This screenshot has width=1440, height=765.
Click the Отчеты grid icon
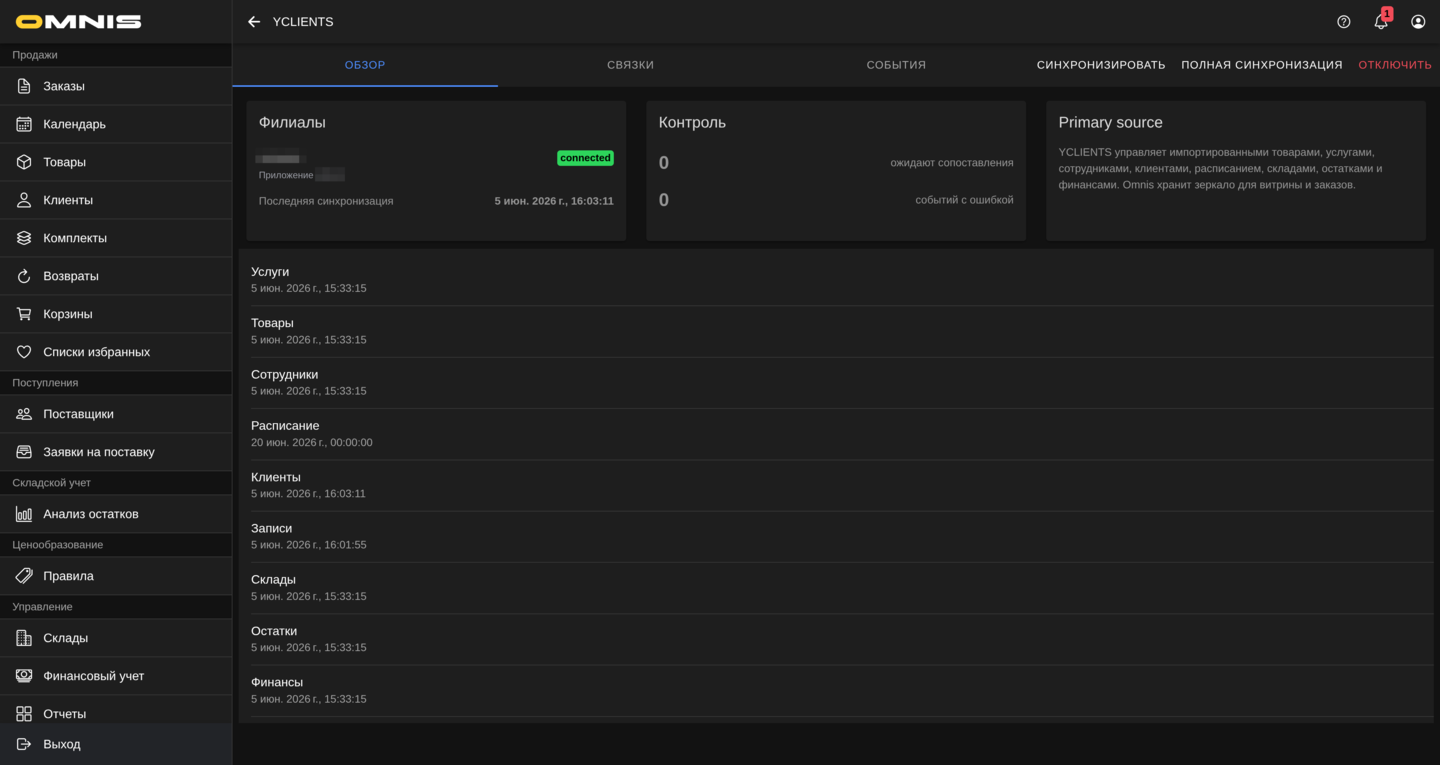[x=24, y=714]
